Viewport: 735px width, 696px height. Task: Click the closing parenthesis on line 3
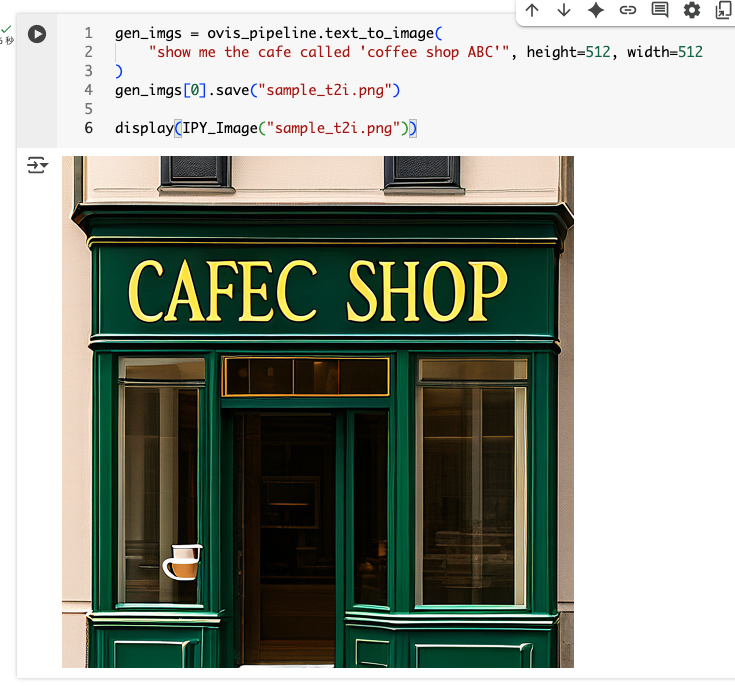point(119,71)
